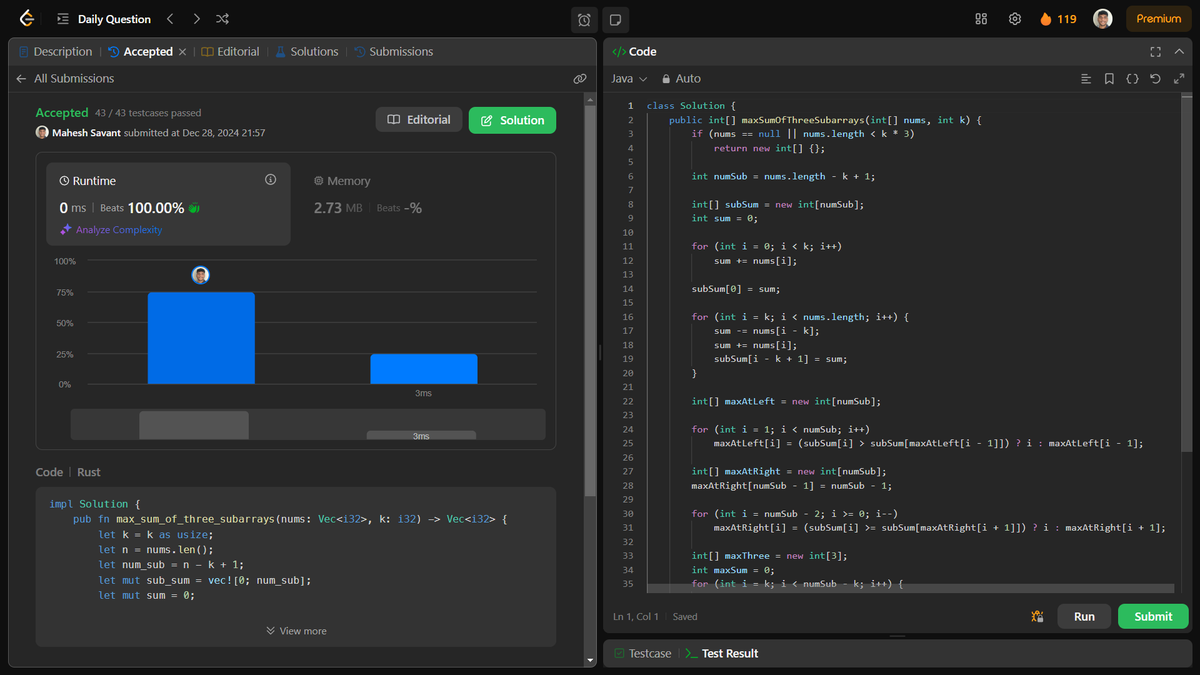
Task: Switch to the Description tab
Action: 55,52
